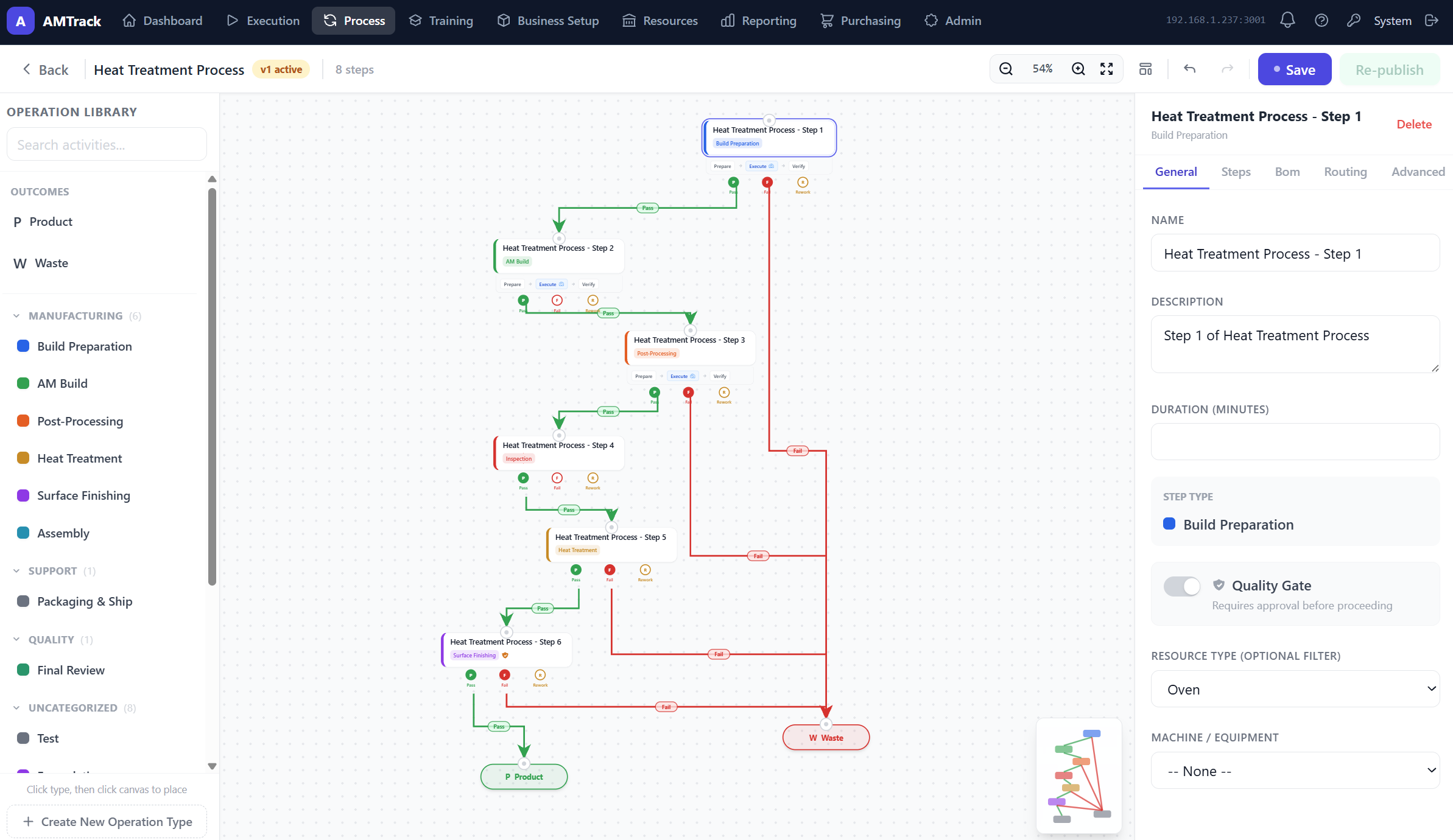Click the Duration minutes field
Viewport: 1453px width, 840px height.
1295,441
